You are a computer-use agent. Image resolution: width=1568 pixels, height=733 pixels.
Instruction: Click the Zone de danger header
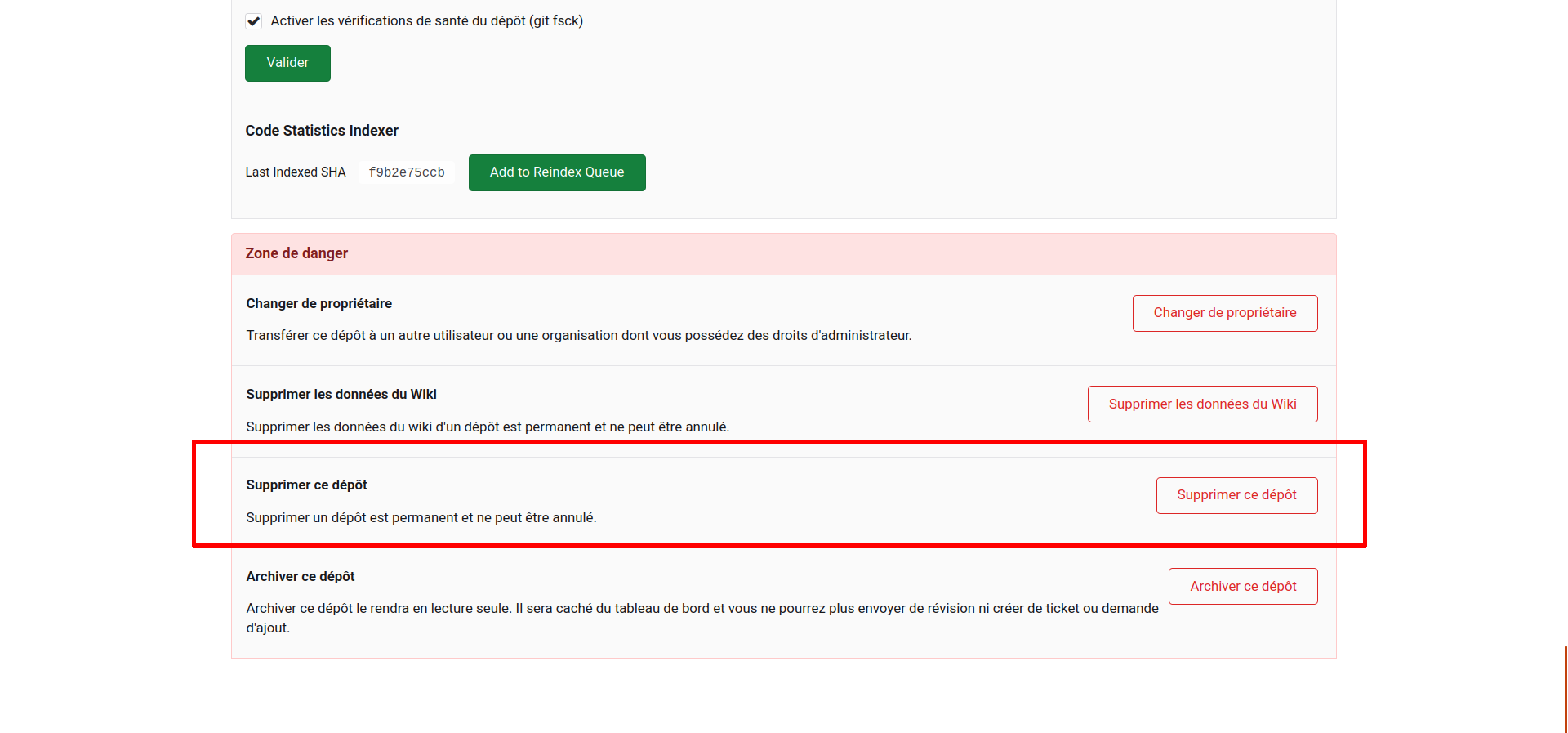[x=296, y=253]
